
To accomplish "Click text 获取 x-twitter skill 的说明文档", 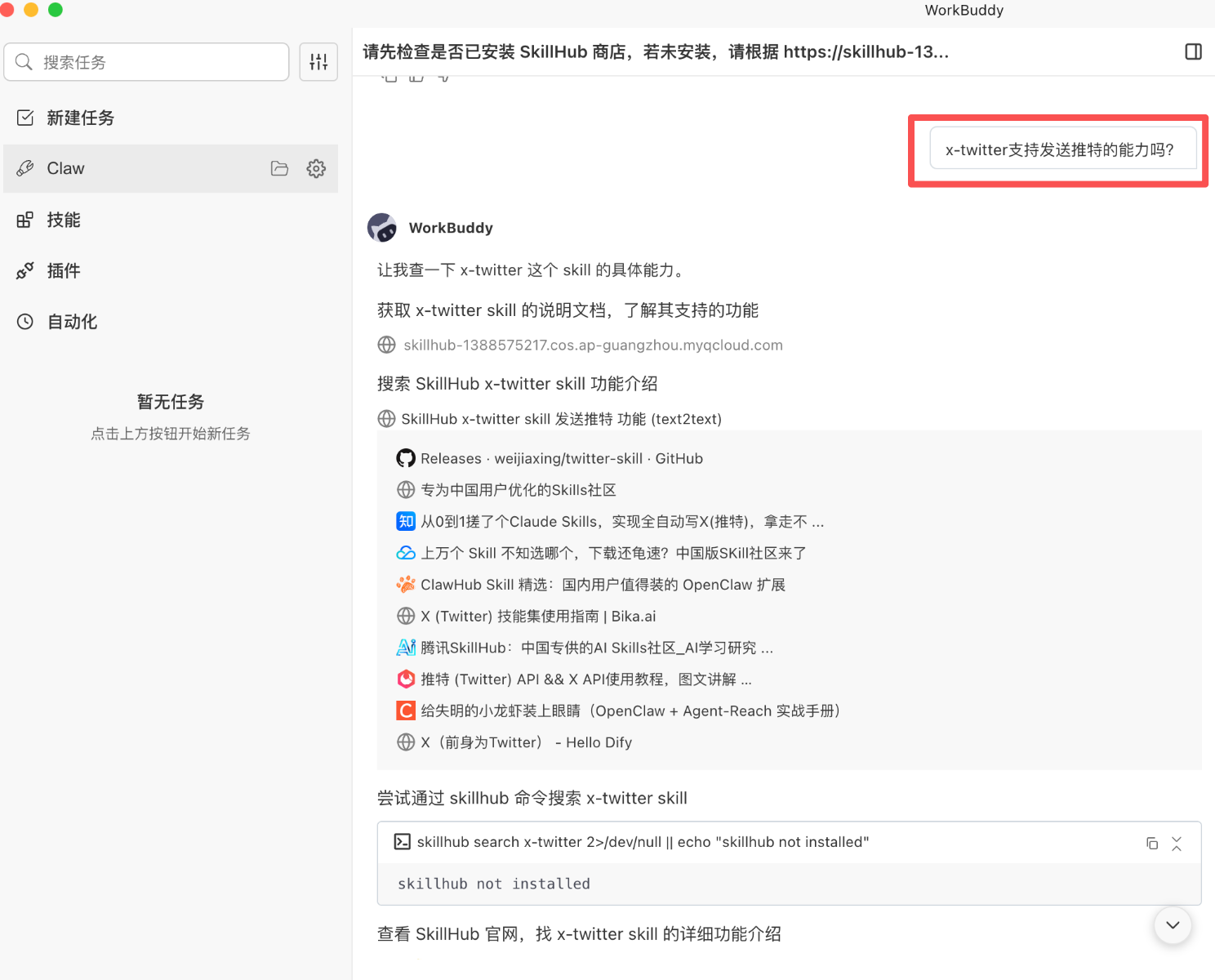I will pos(568,310).
